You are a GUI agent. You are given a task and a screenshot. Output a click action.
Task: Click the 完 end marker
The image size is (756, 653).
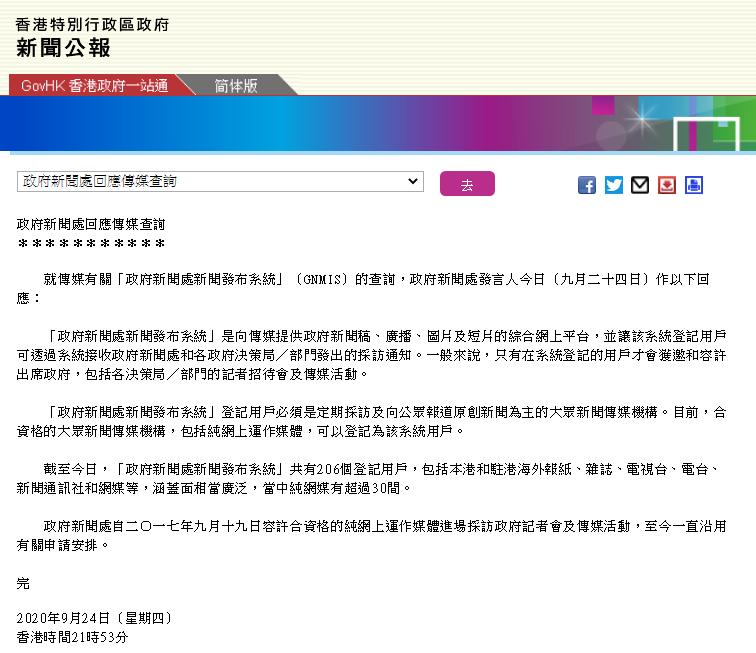[x=24, y=582]
